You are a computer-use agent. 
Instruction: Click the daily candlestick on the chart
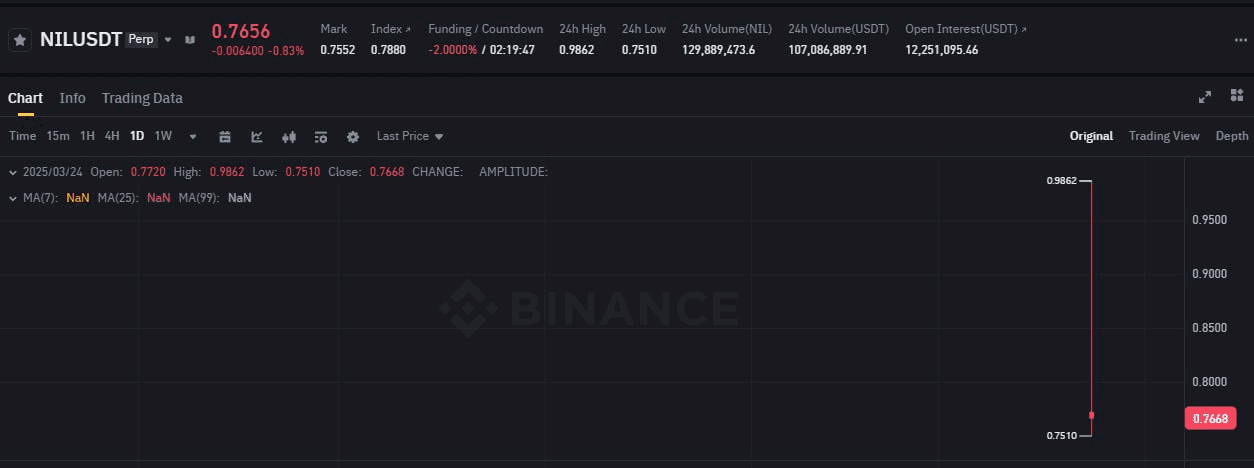1091,308
